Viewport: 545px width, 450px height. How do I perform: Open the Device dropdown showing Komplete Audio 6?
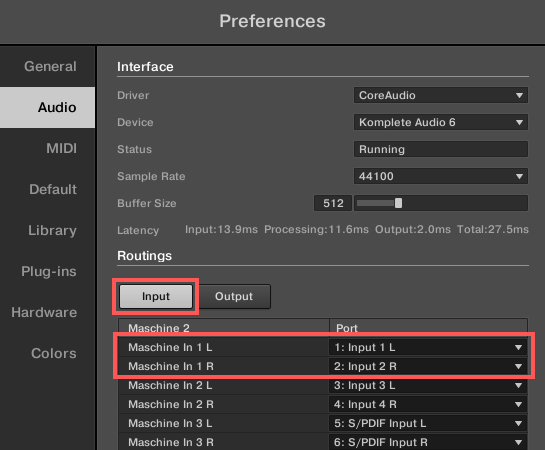pyautogui.click(x=441, y=122)
